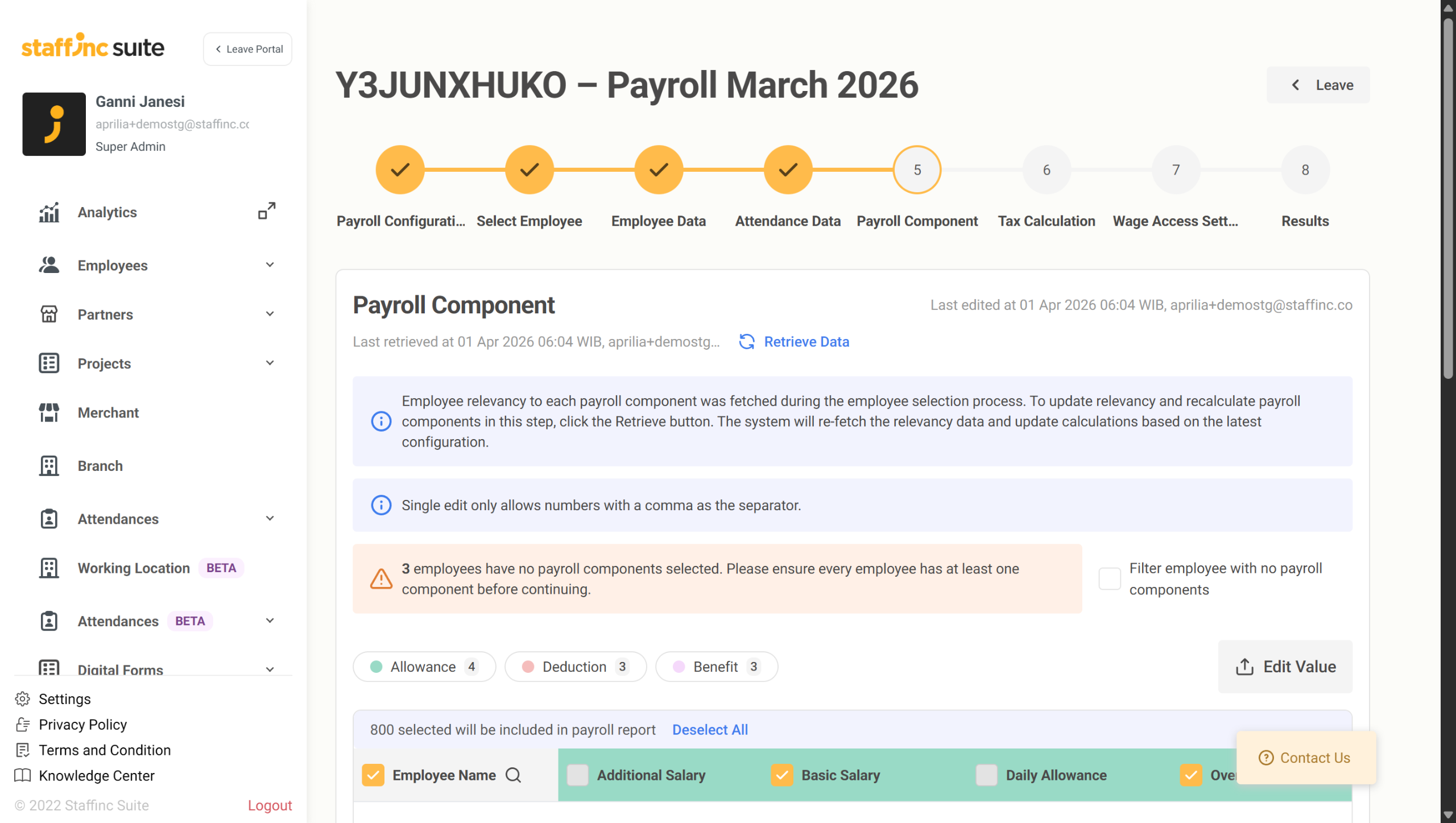Click the Analytics chart icon in sidebar
This screenshot has height=823, width=1456.
(49, 213)
